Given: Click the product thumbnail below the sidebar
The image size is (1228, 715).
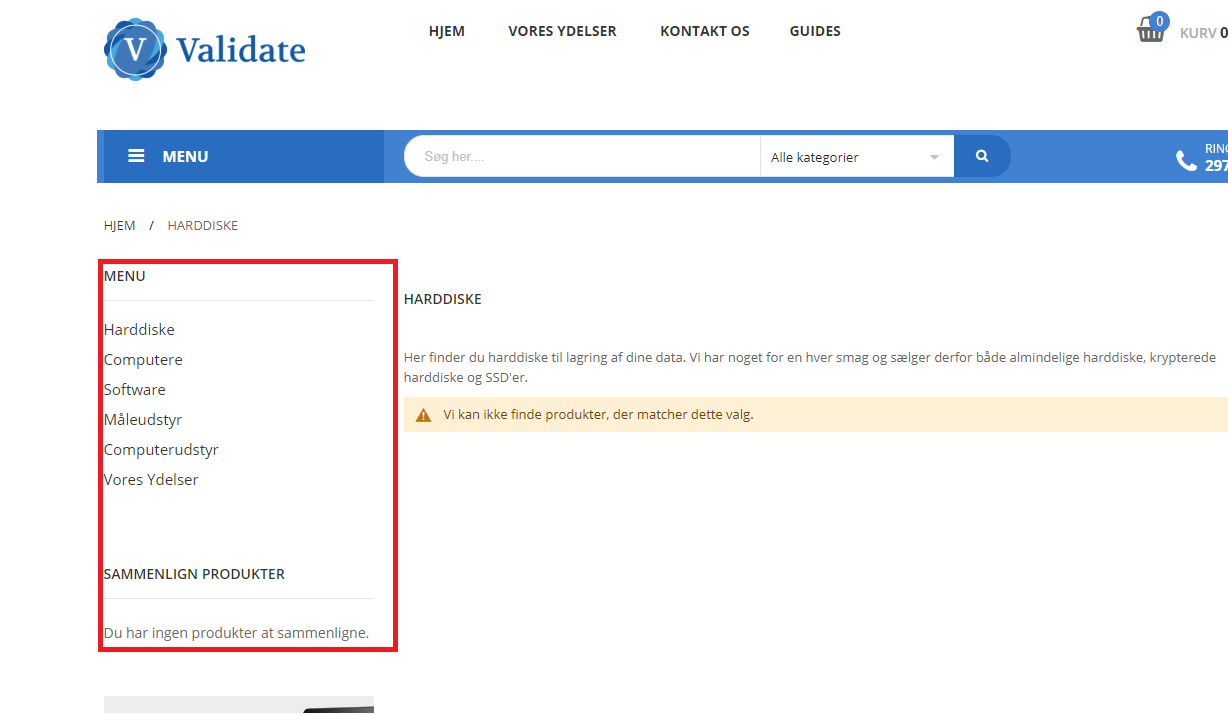Looking at the screenshot, I should (x=238, y=705).
